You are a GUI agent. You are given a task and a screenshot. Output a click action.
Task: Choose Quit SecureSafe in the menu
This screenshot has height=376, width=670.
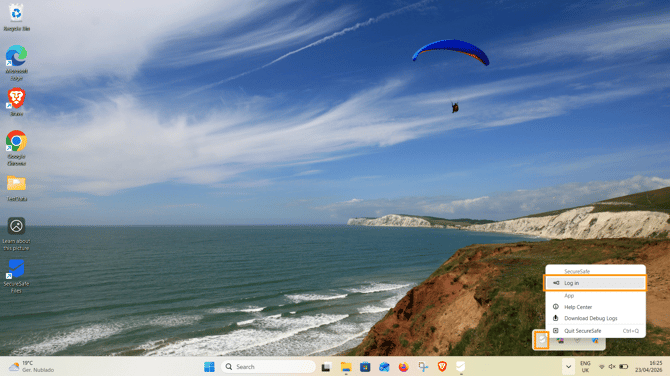coord(595,331)
